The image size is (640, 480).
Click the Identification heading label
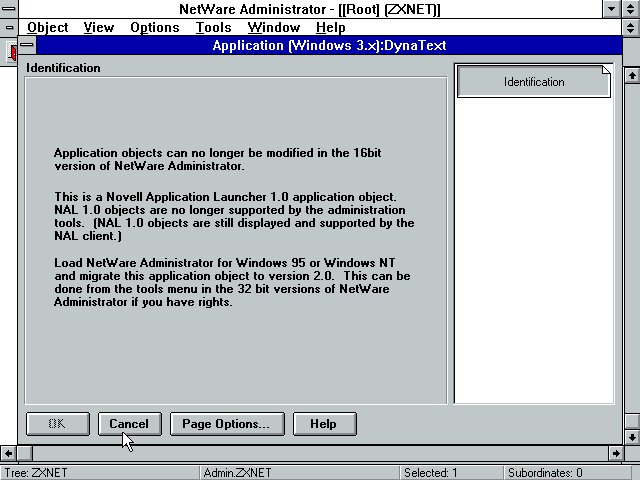[x=63, y=68]
